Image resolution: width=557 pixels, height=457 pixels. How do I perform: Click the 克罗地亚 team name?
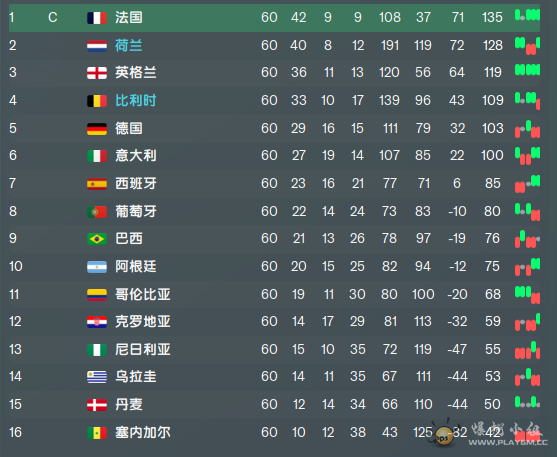143,322
